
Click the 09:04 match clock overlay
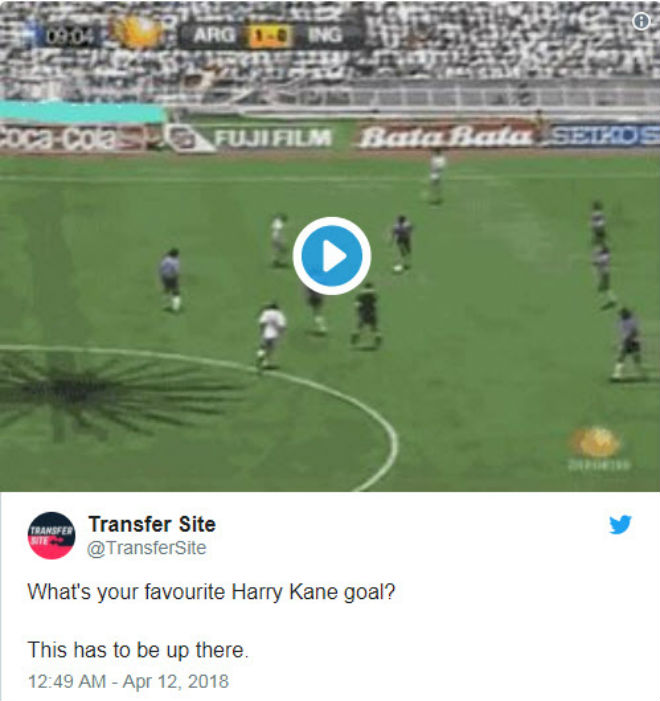pos(69,36)
